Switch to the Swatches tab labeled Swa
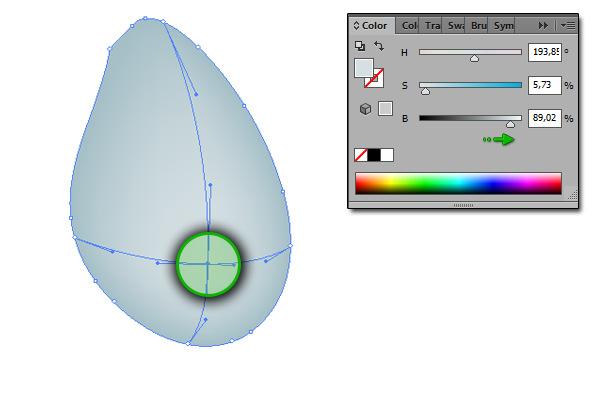600x416 pixels. (x=454, y=26)
